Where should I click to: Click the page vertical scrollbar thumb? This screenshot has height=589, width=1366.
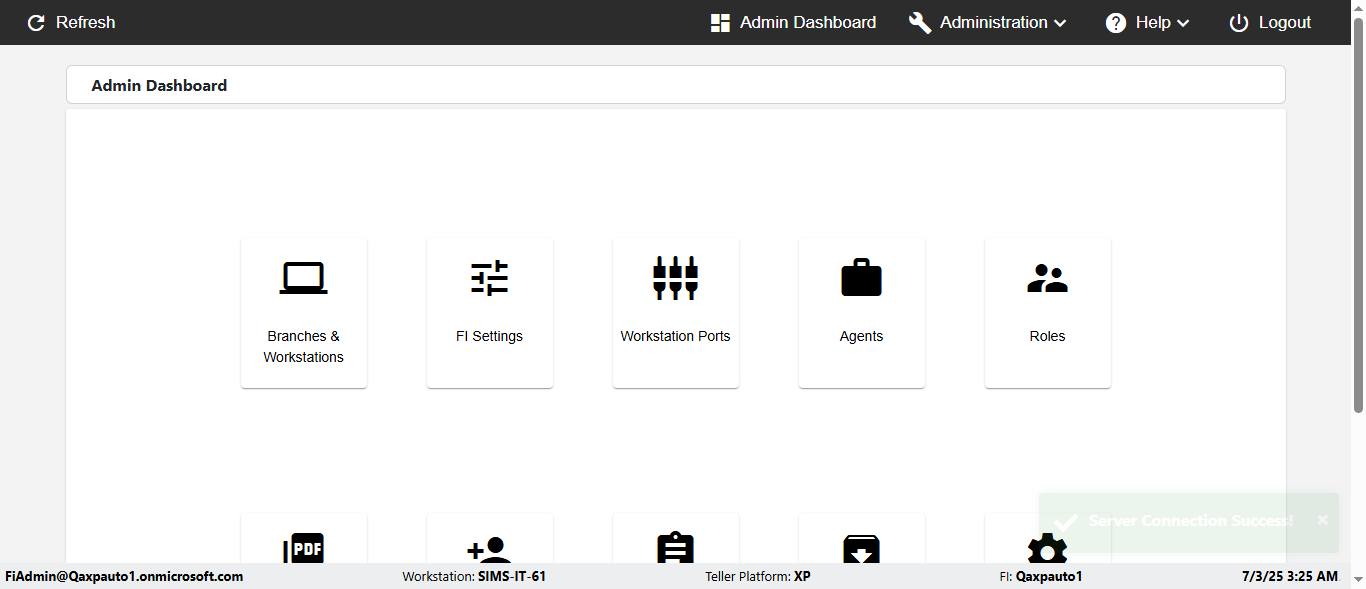[1358, 213]
